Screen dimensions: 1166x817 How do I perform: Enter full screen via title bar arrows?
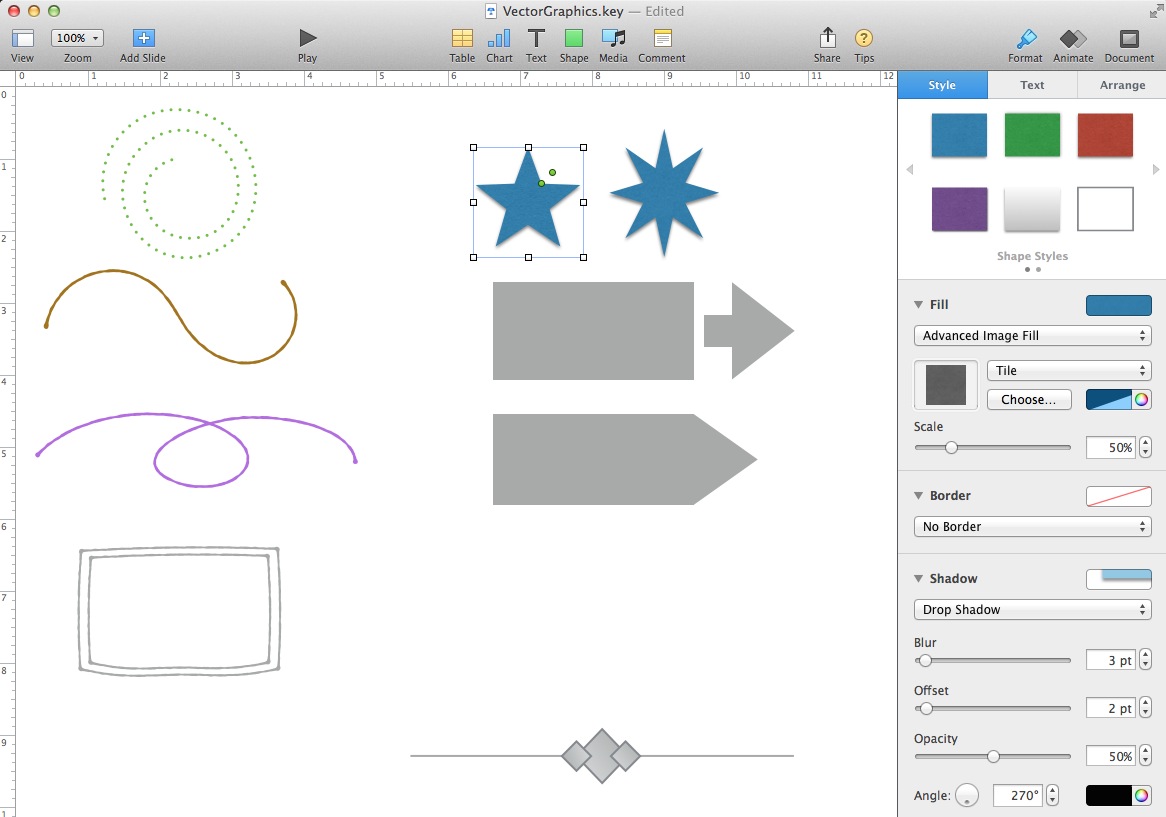1156,11
